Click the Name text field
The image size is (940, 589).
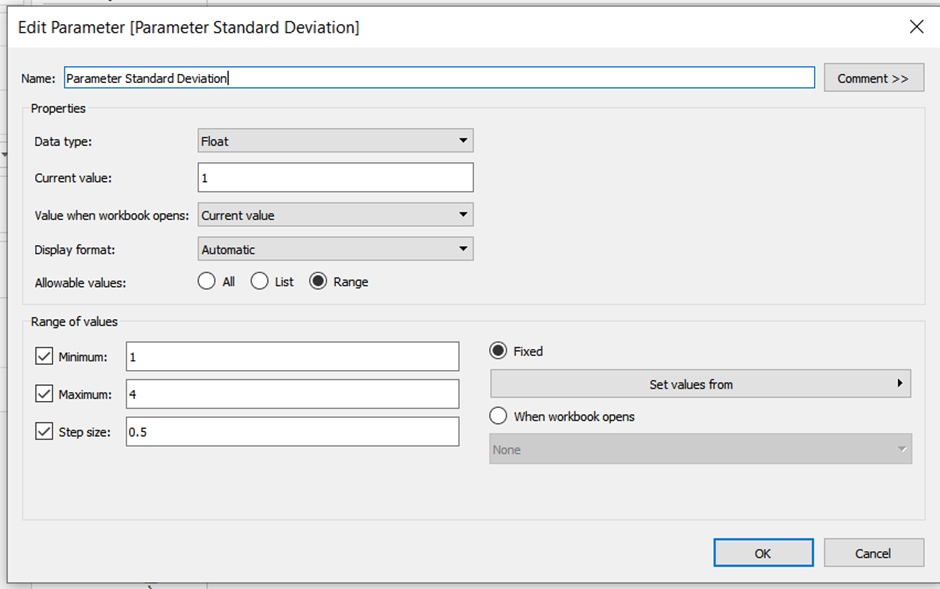tap(438, 78)
